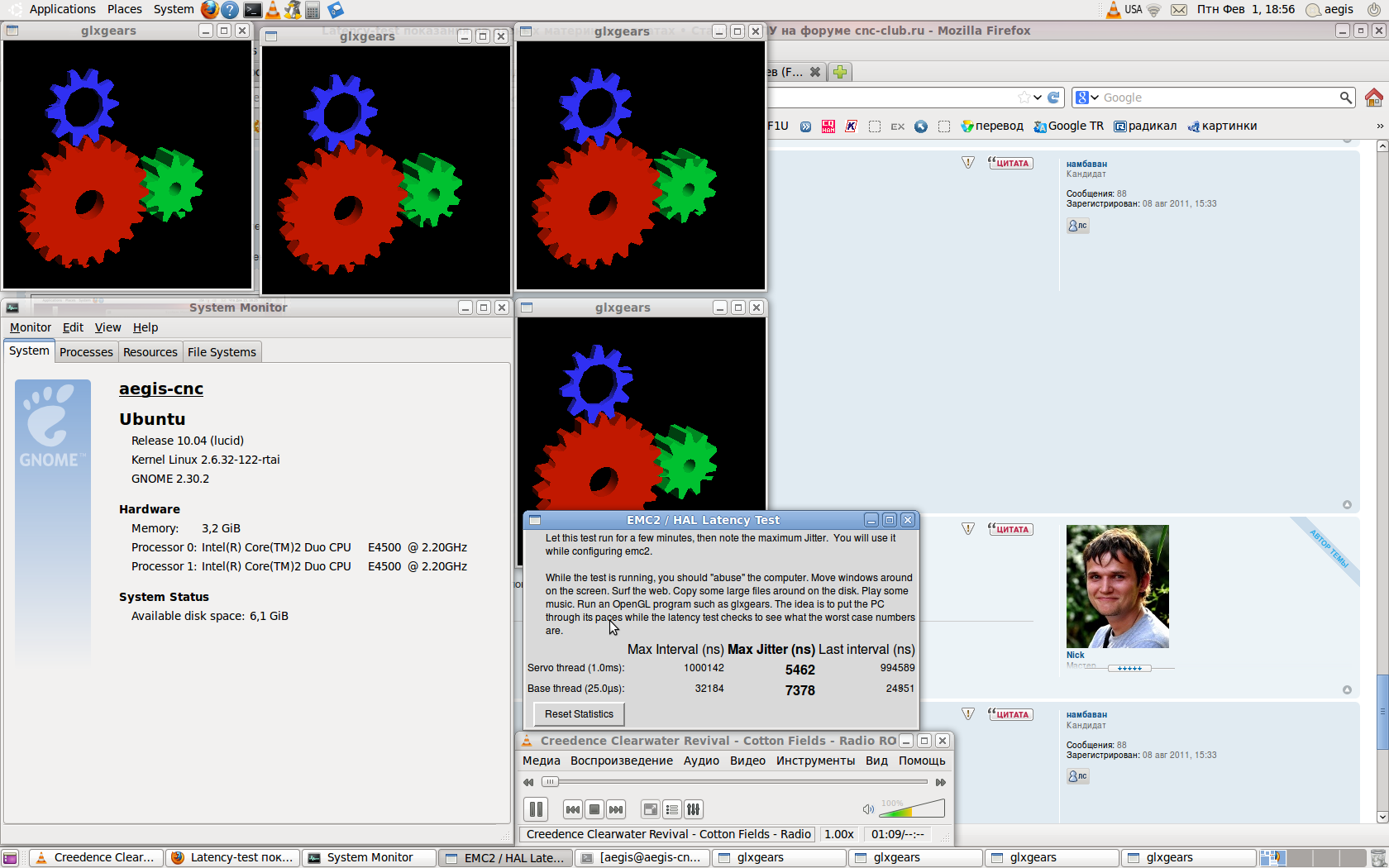The width and height of the screenshot is (1389, 868).
Task: Mute VLC audio with speaker icon
Action: [x=868, y=809]
